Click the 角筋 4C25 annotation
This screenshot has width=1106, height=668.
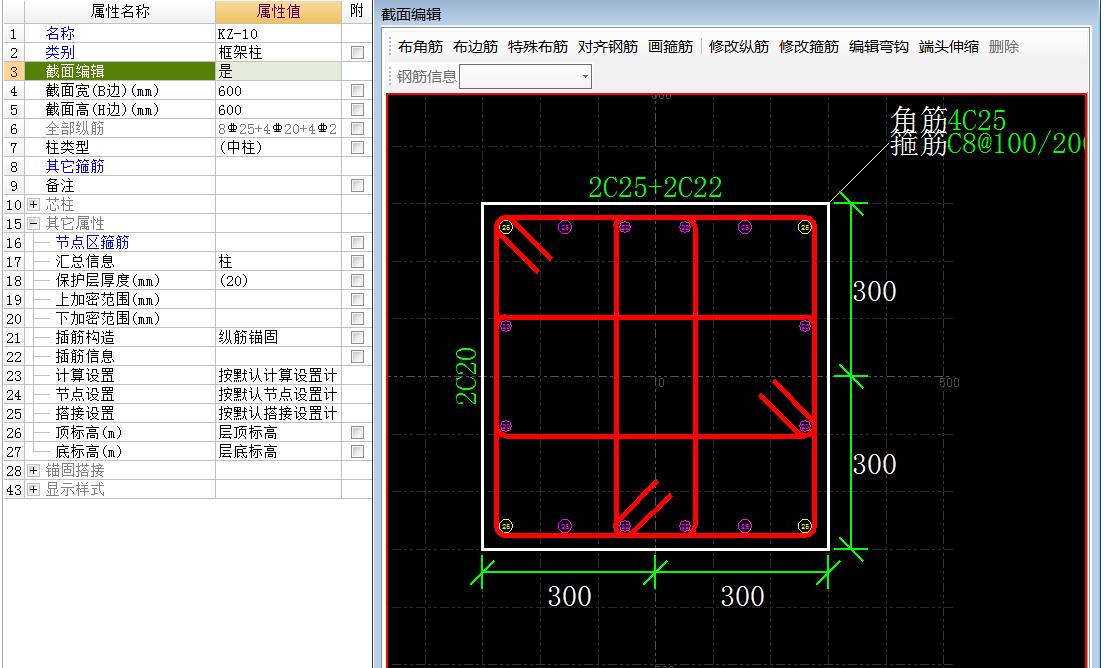(948, 120)
